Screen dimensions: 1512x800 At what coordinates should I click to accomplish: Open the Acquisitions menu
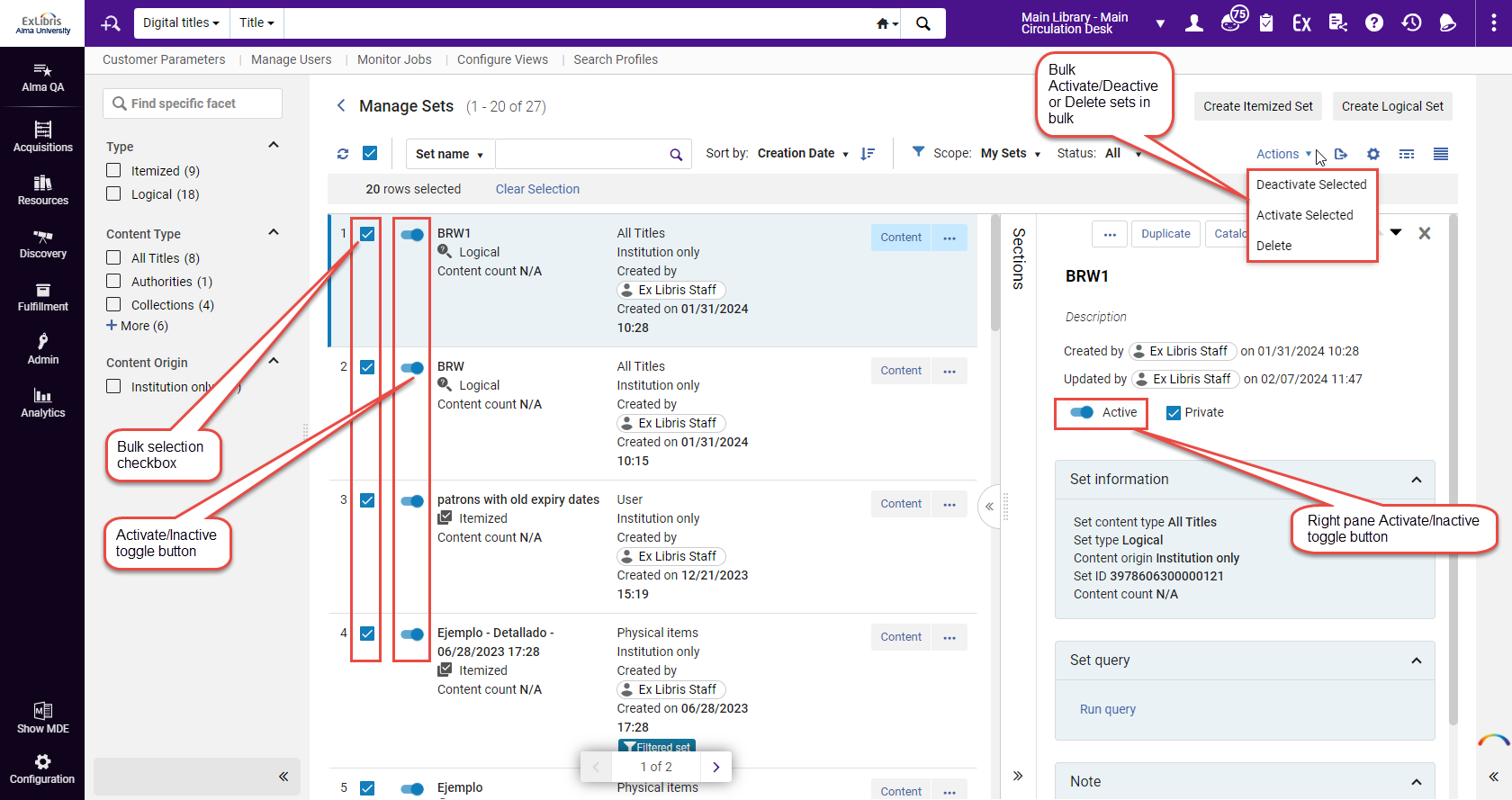pyautogui.click(x=42, y=137)
